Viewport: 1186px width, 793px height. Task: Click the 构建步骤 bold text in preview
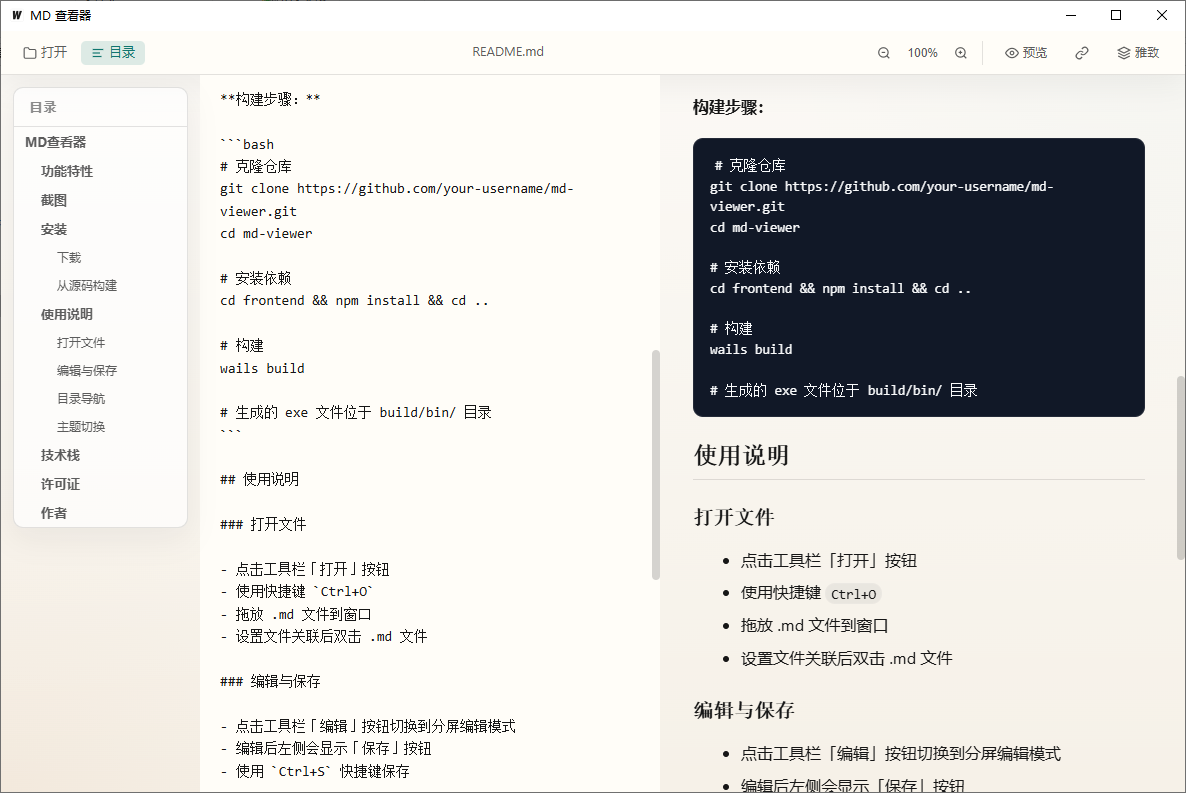point(728,107)
